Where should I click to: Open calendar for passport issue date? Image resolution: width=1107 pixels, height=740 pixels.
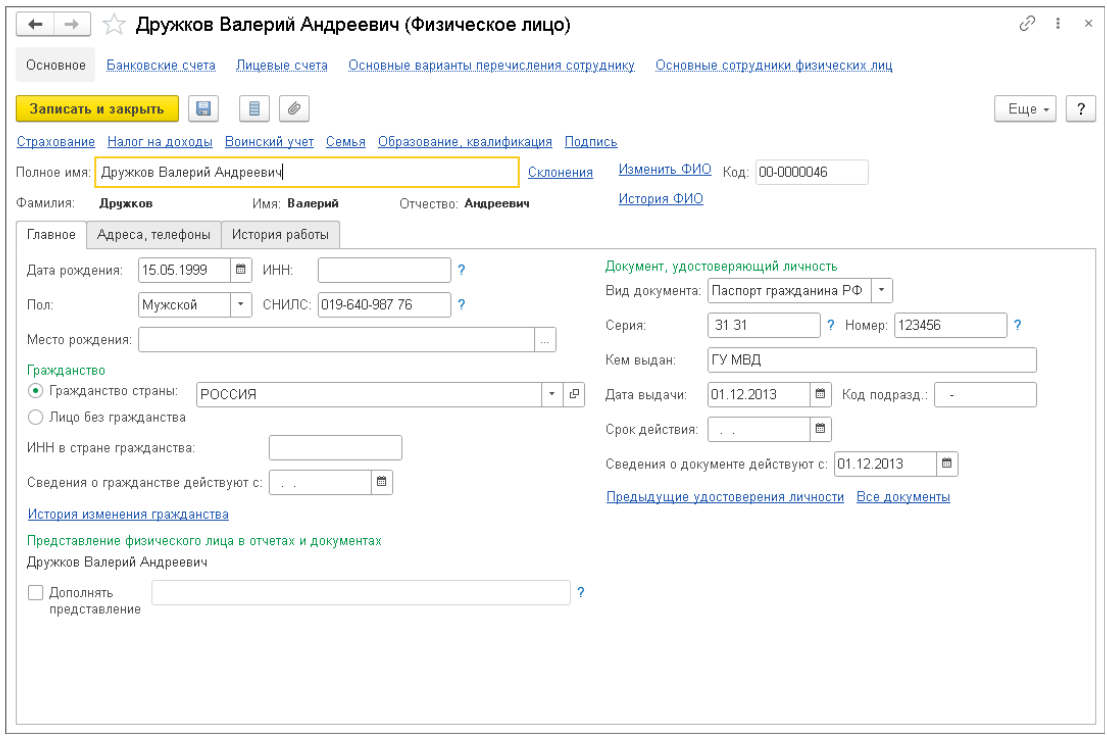coord(820,394)
